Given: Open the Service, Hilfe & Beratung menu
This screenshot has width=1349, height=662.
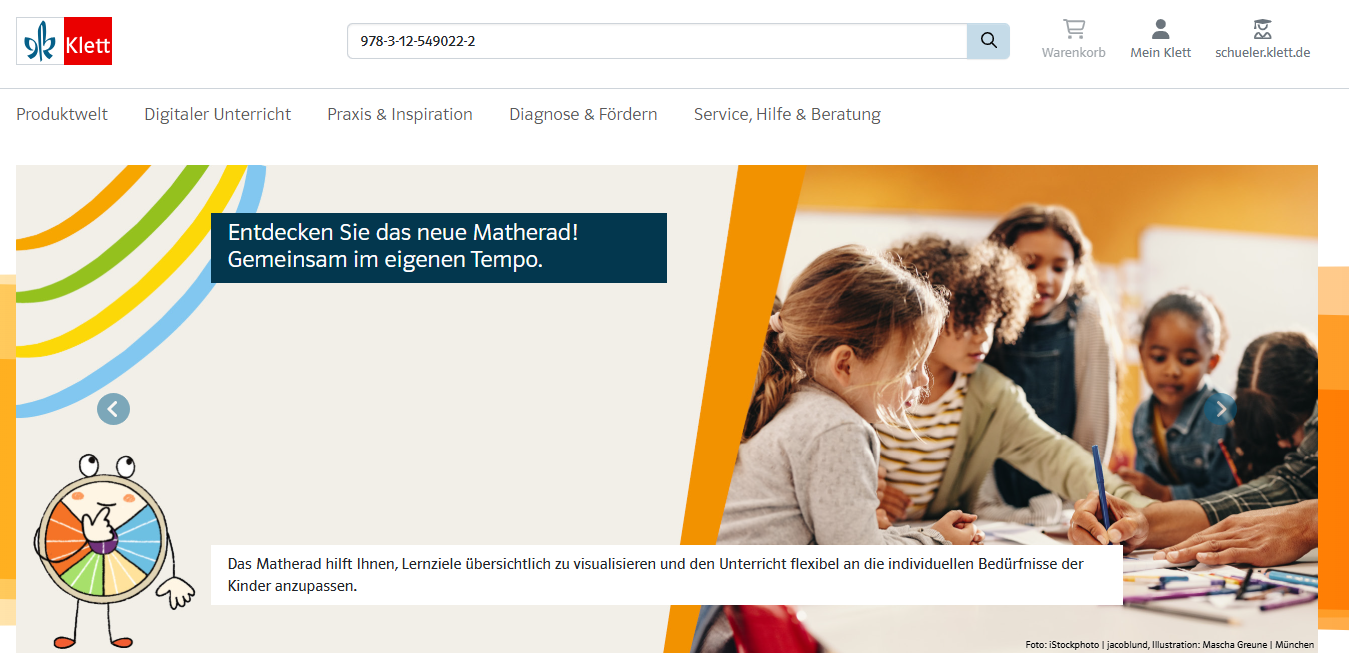Looking at the screenshot, I should pos(787,114).
